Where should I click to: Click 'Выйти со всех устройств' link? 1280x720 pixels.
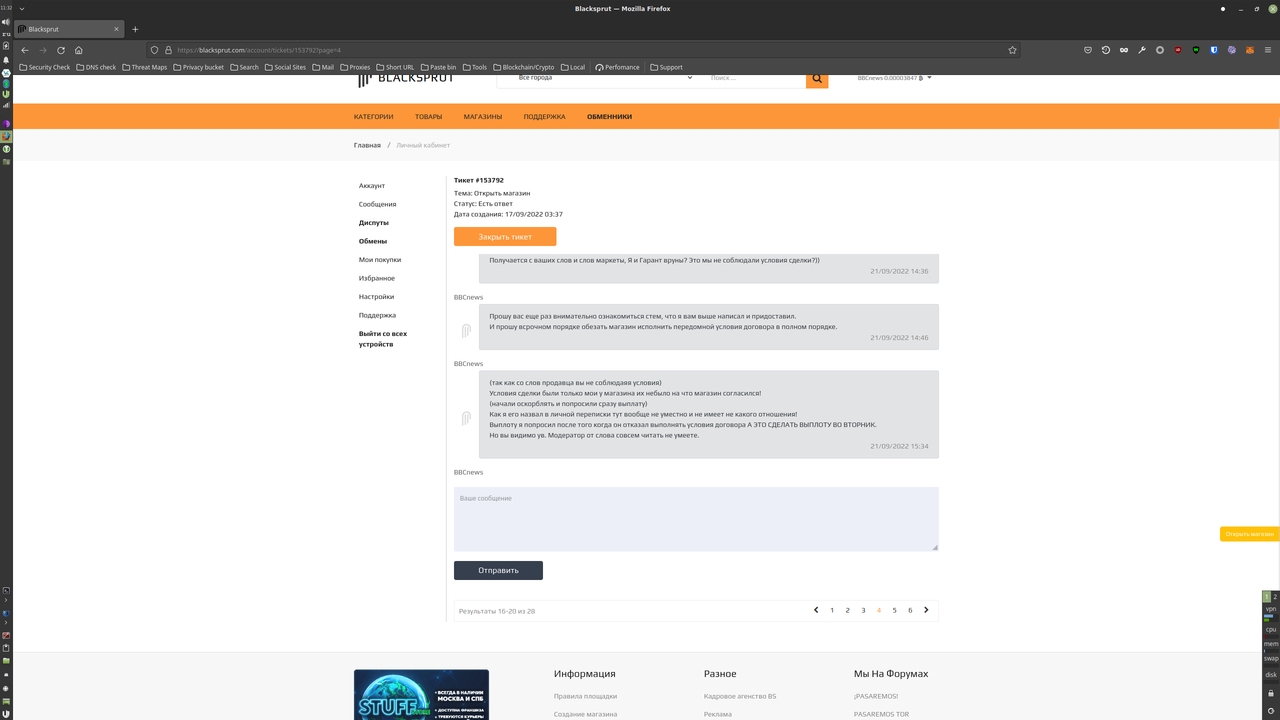[383, 339]
